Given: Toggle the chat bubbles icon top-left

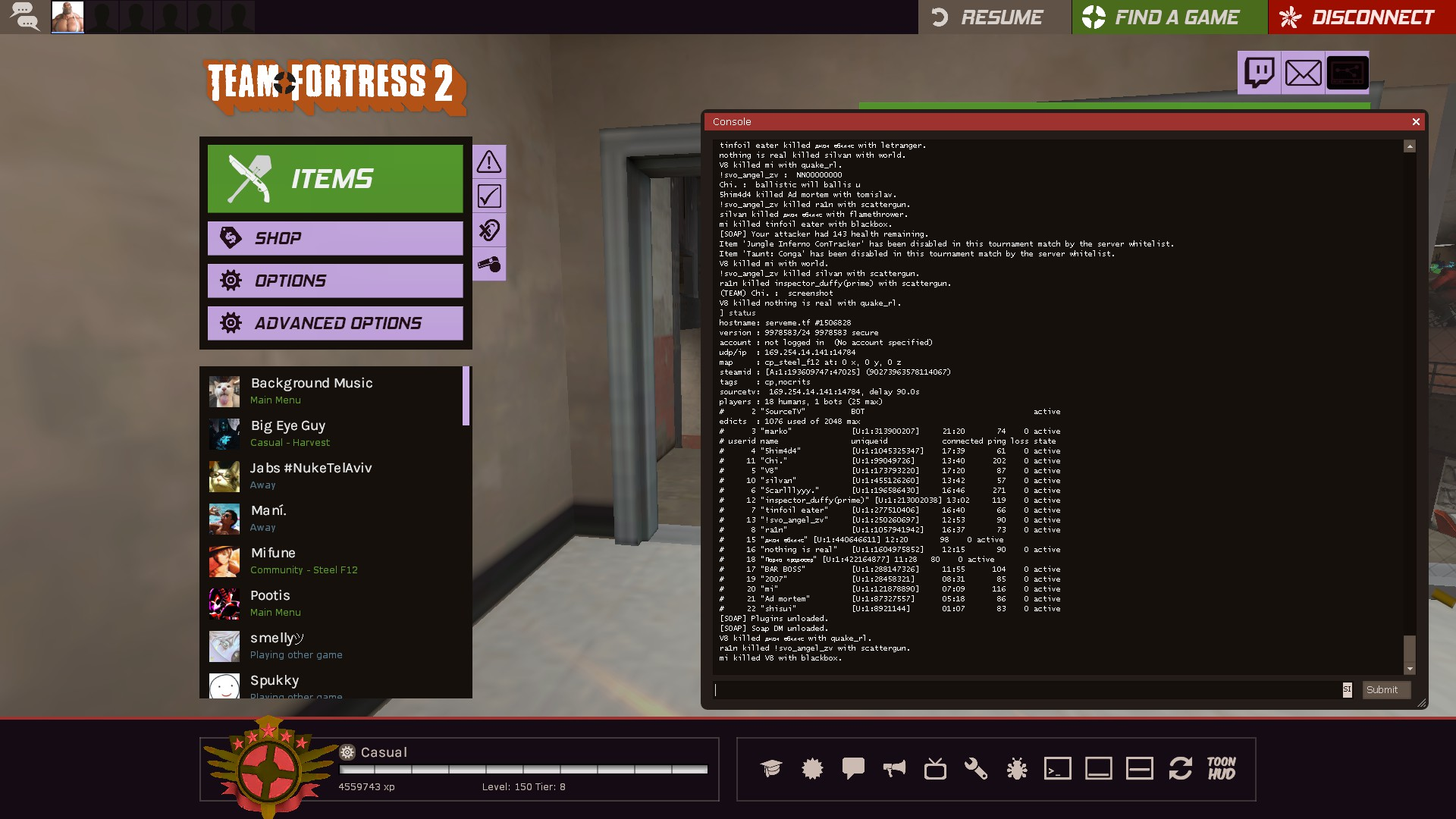Looking at the screenshot, I should [x=24, y=17].
